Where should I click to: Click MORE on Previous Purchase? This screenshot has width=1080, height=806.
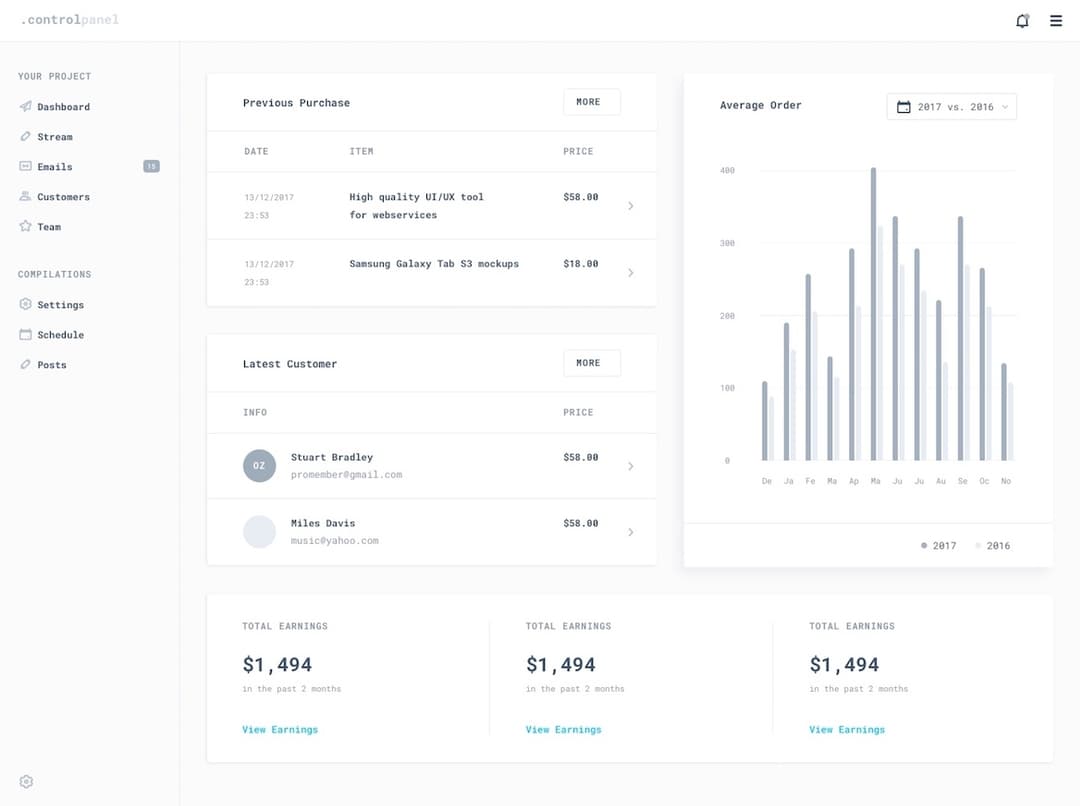[x=591, y=101]
